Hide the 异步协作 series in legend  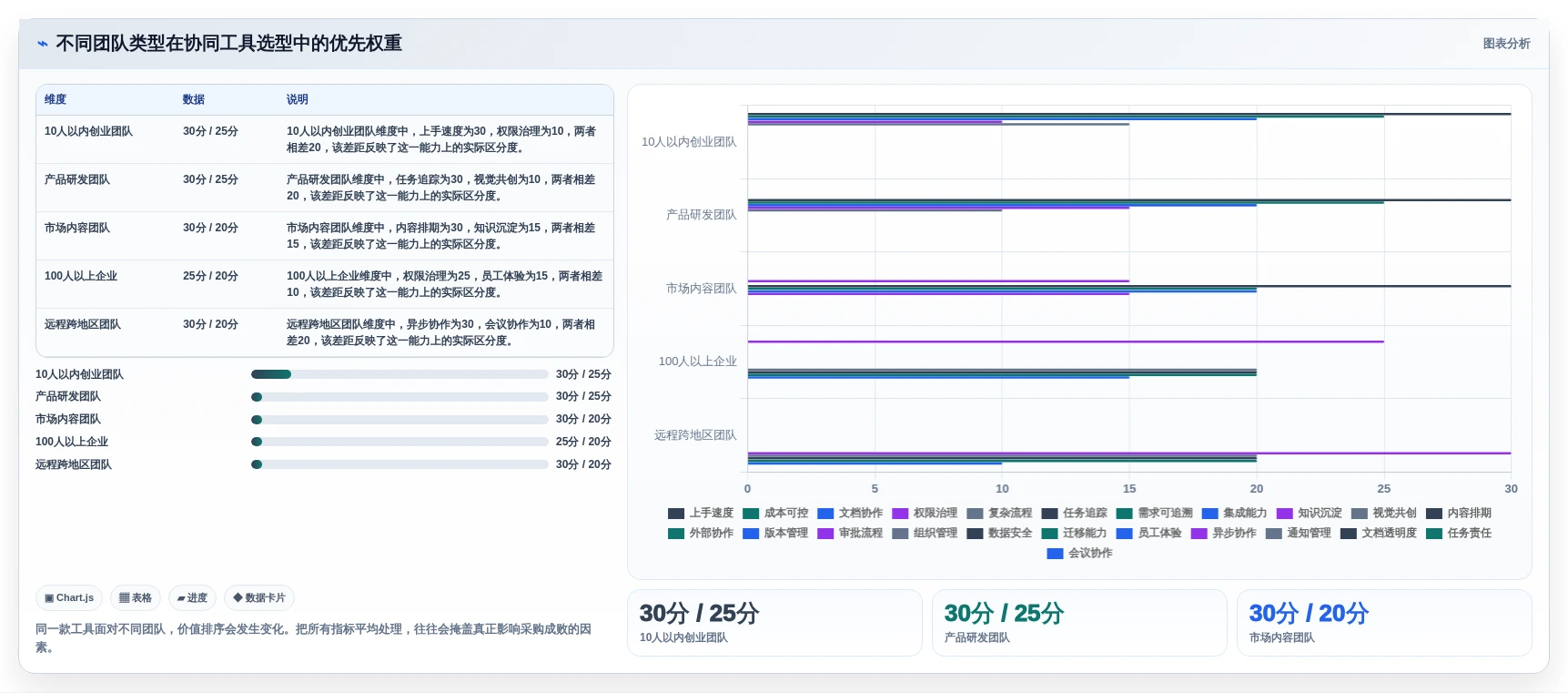[x=1223, y=534]
